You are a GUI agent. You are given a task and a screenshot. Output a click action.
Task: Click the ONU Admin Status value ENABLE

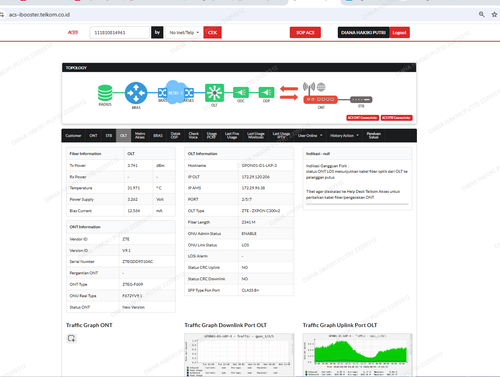click(249, 233)
